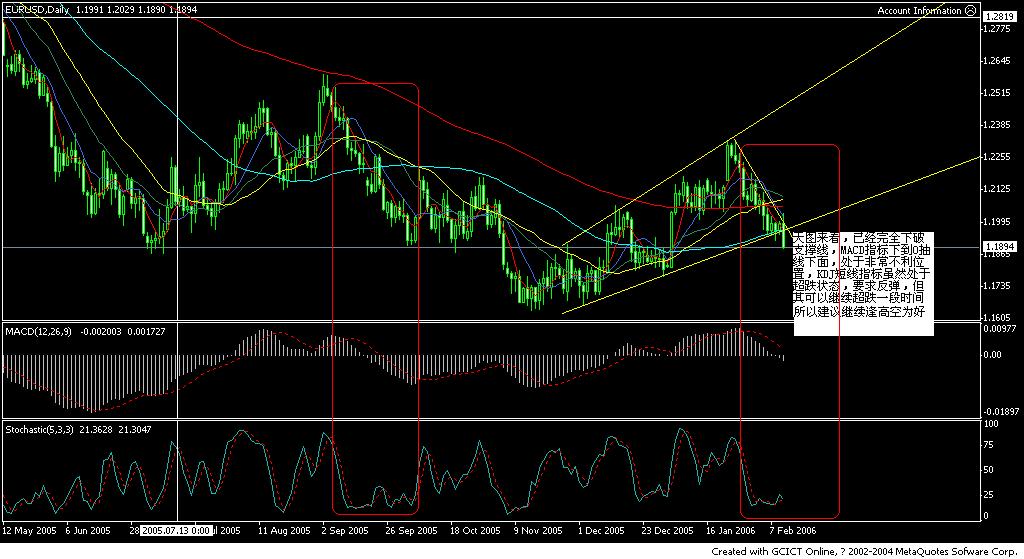The width and height of the screenshot is (1024, 559).
Task: Click the 1.2819 price tag on axis
Action: (999, 16)
